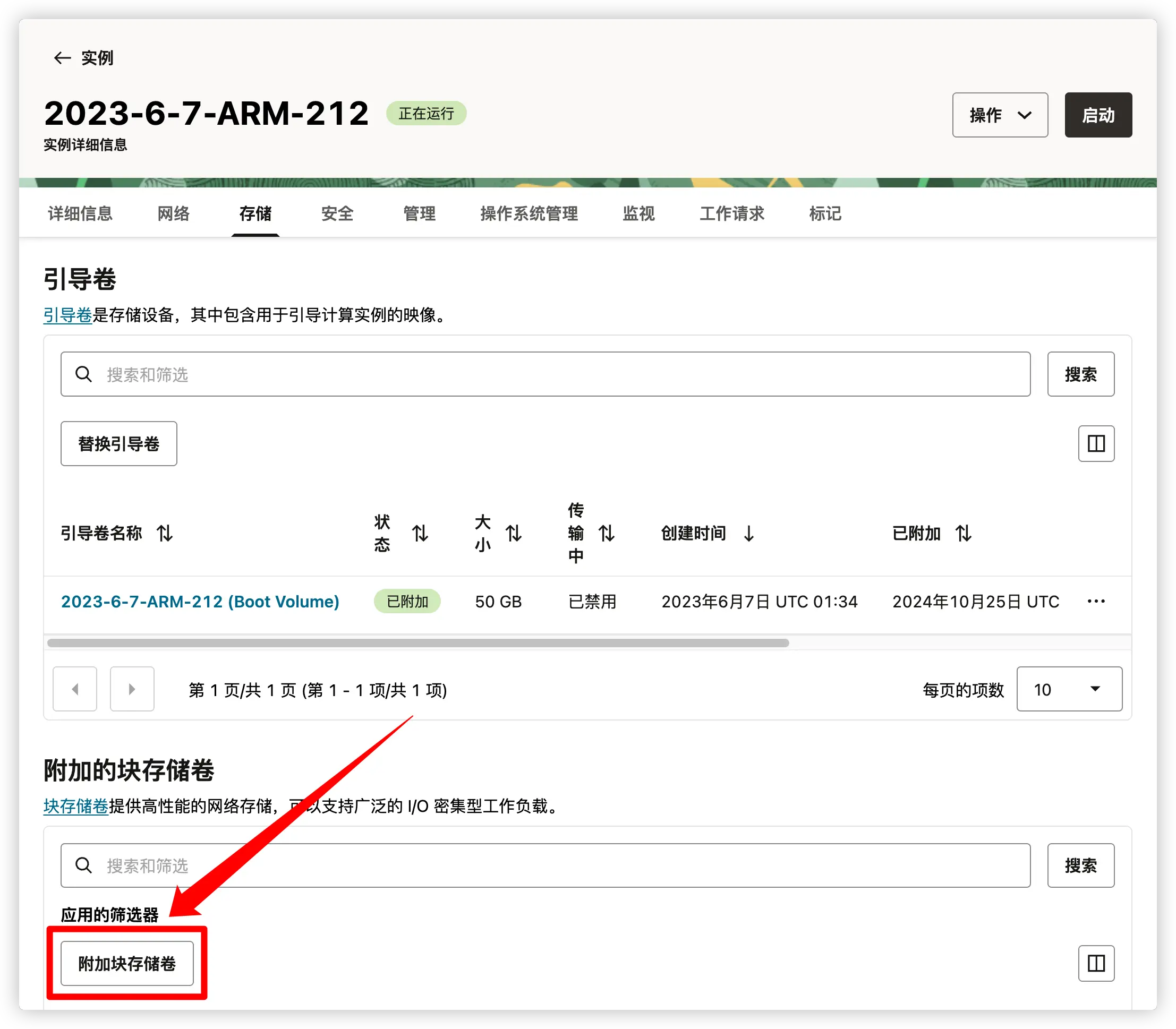Expand the next page arrow in pagination
Image resolution: width=1176 pixels, height=1029 pixels.
coord(132,689)
